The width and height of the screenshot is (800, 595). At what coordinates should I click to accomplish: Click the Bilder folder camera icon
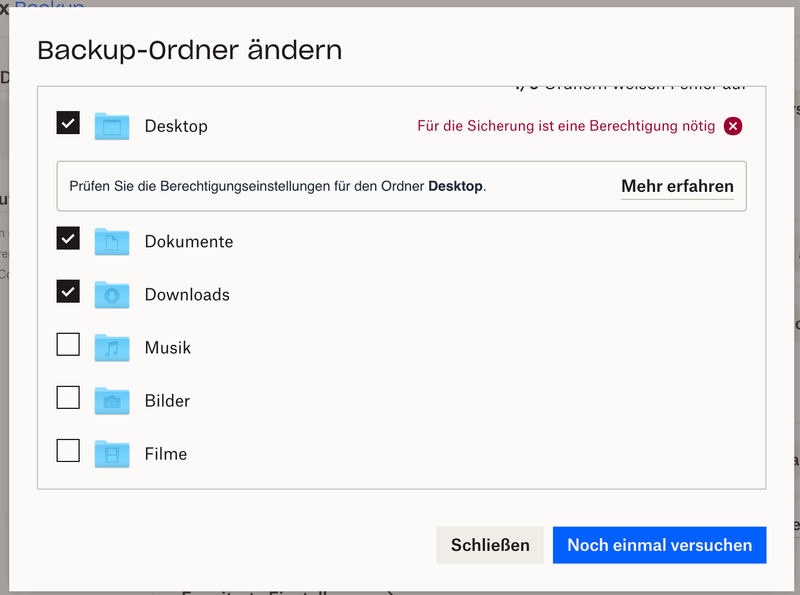click(x=111, y=400)
